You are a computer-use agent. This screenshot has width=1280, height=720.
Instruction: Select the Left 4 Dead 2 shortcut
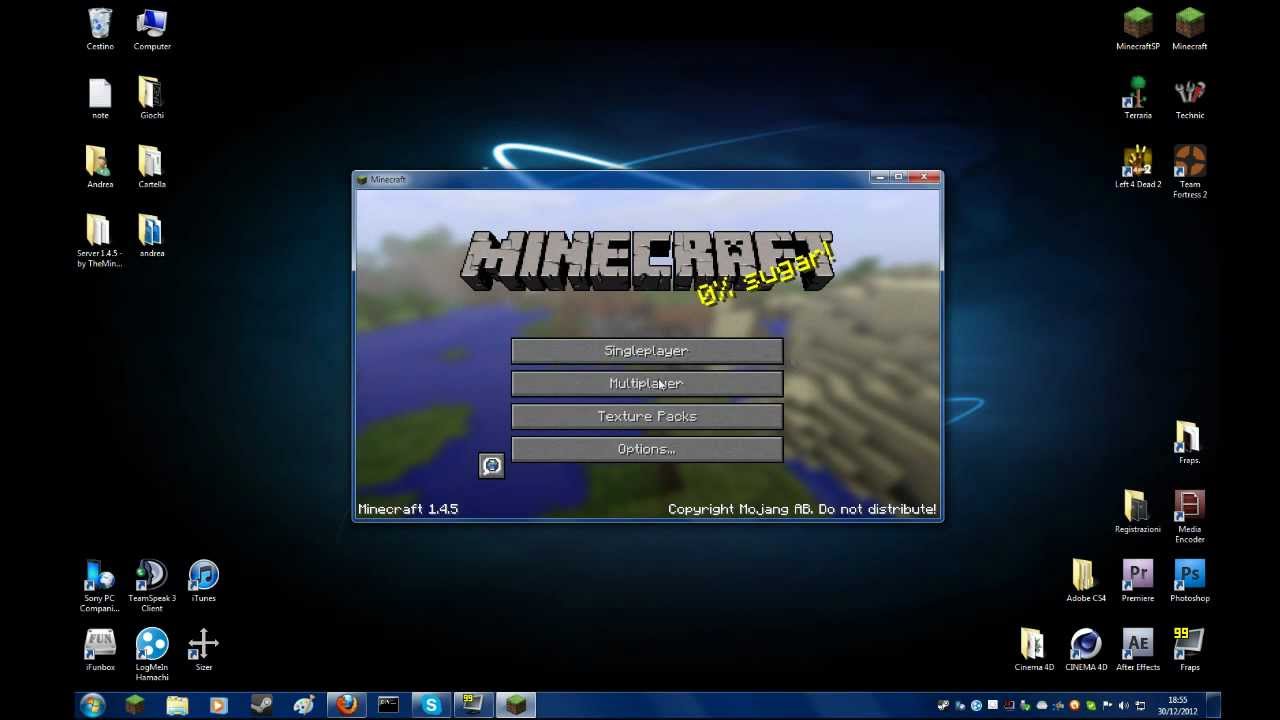click(1138, 167)
